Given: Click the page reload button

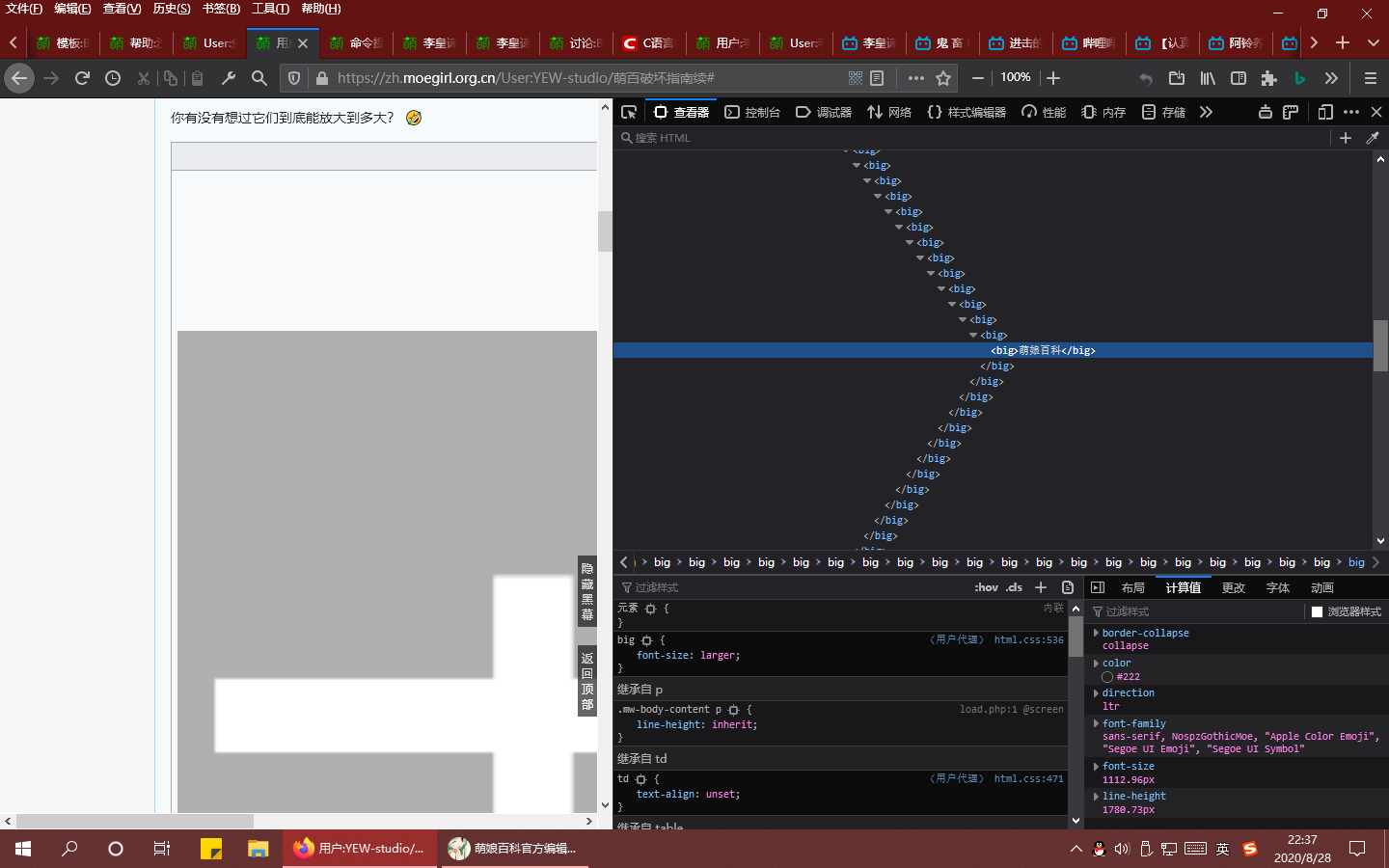Looking at the screenshot, I should (82, 78).
